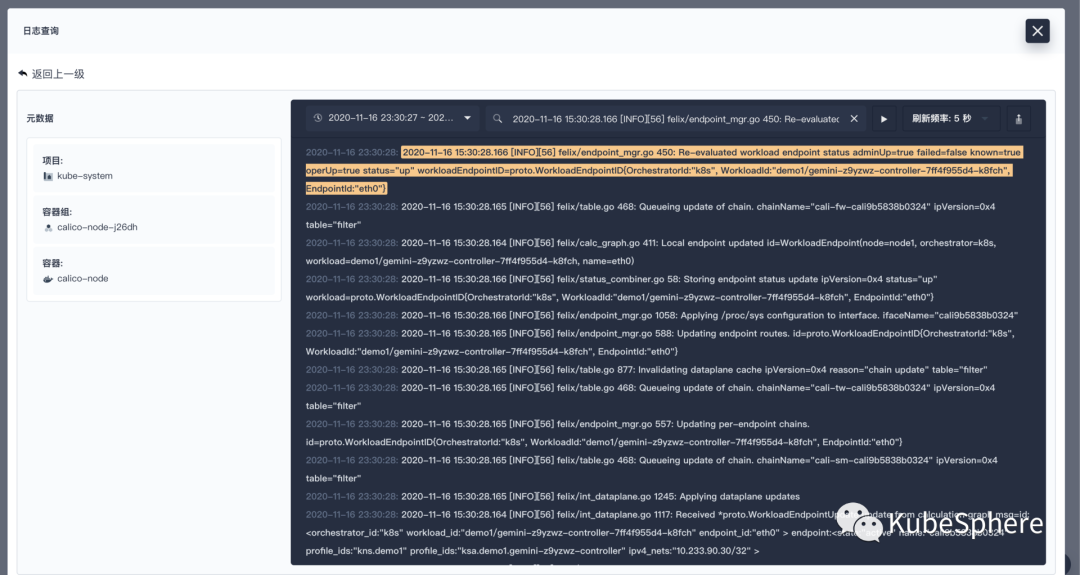This screenshot has width=1080, height=575.
Task: Close the log query dialog
Action: pos(1037,31)
